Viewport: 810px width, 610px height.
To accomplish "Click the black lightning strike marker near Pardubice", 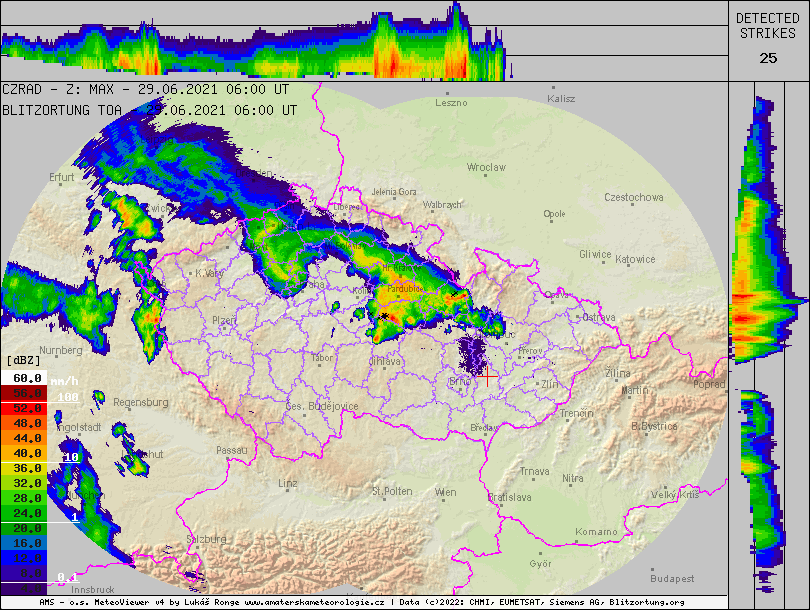I will pos(384,316).
